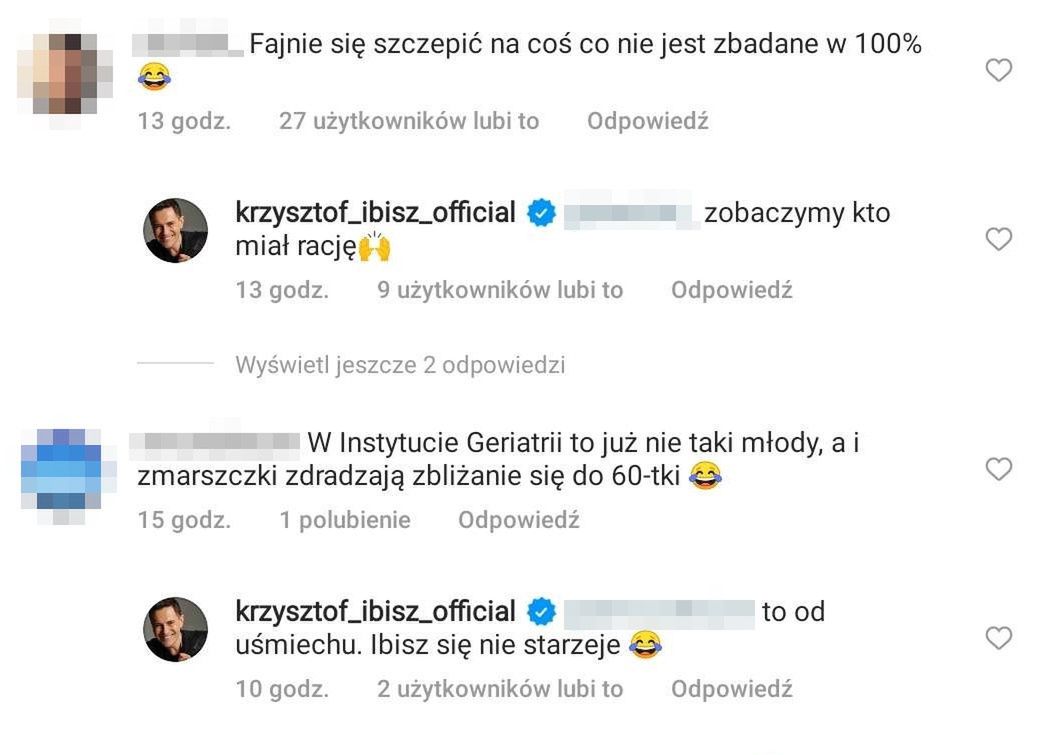This screenshot has width=1049, height=755.
Task: Open the "27 użytkowników lubi to" likes list
Action: 409,121
